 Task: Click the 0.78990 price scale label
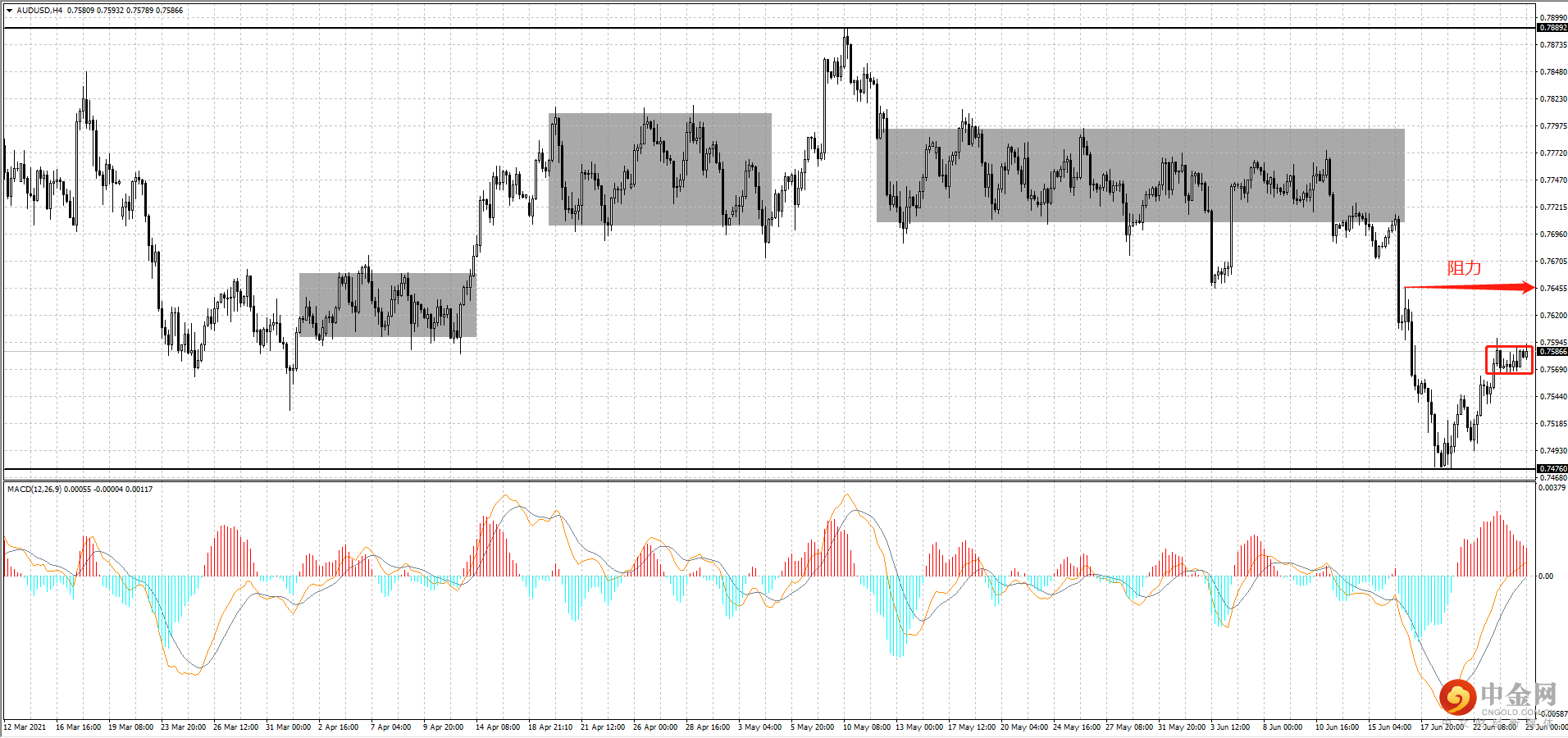1553,18
